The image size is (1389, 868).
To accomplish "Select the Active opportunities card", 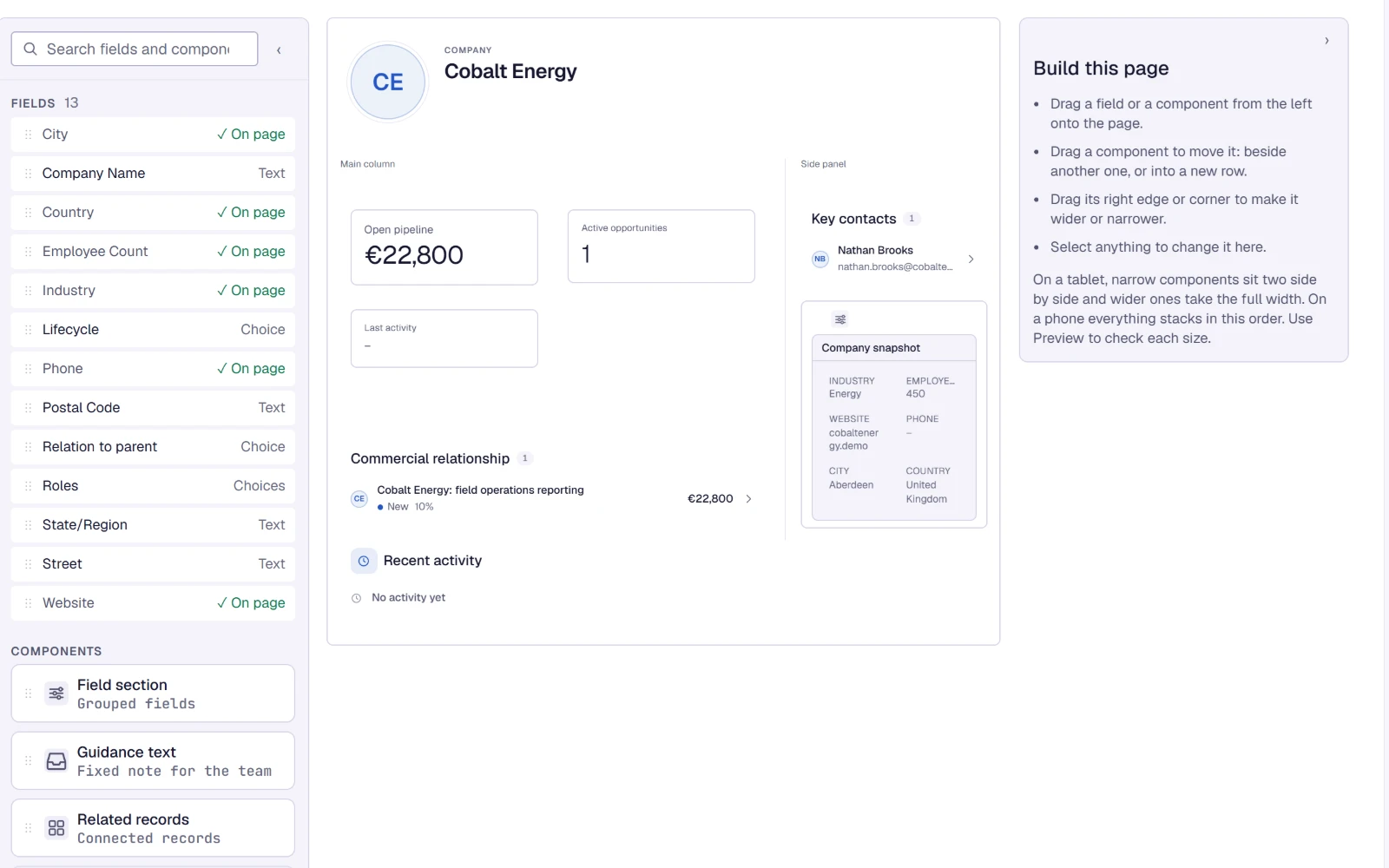I will point(661,247).
